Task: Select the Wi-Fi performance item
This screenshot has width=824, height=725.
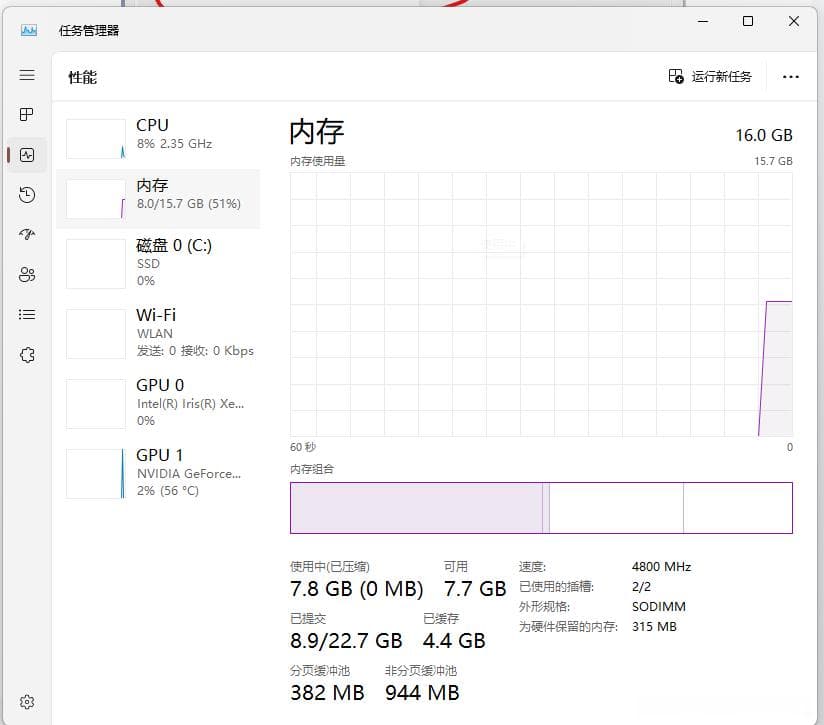Action: point(158,333)
